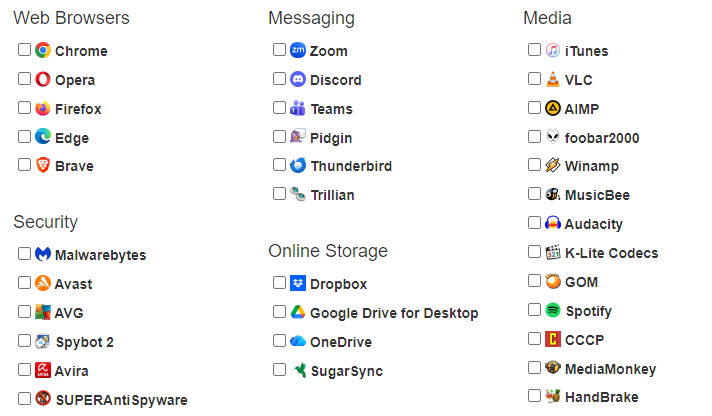The image size is (712, 416).
Task: Click the SUPERAntiSpyware label
Action: [x=121, y=400]
